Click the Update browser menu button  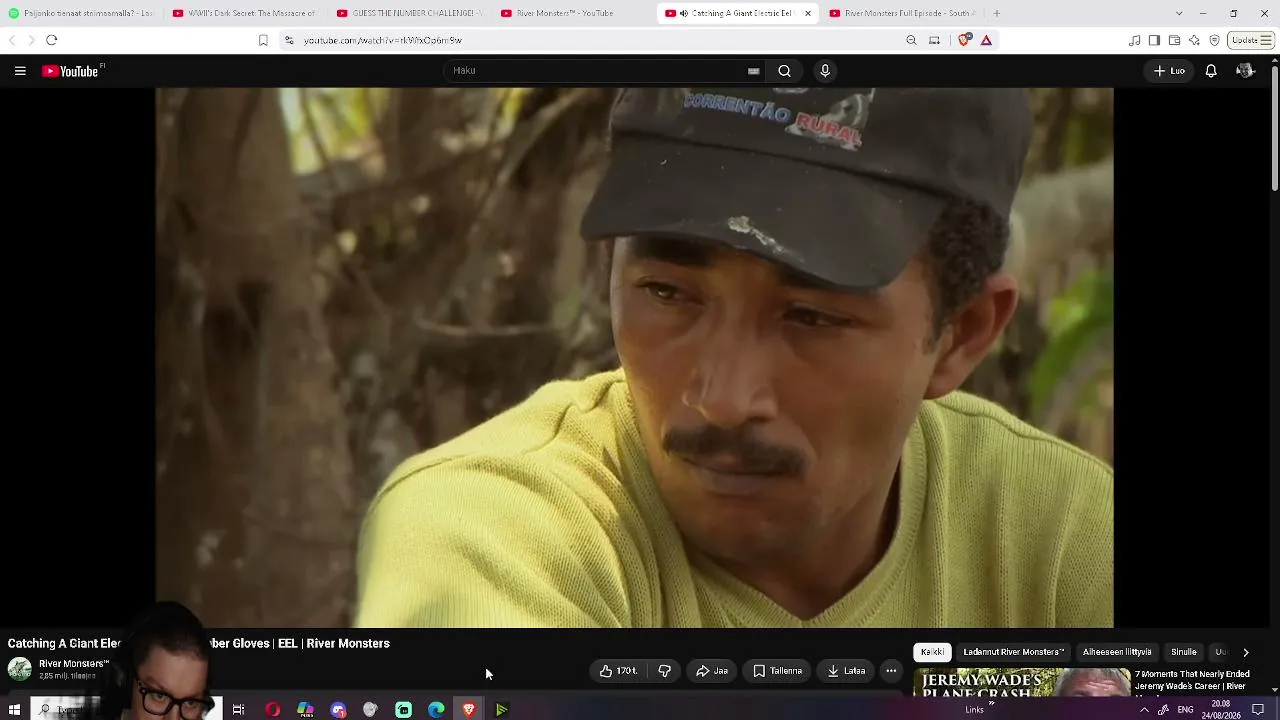click(x=1251, y=40)
